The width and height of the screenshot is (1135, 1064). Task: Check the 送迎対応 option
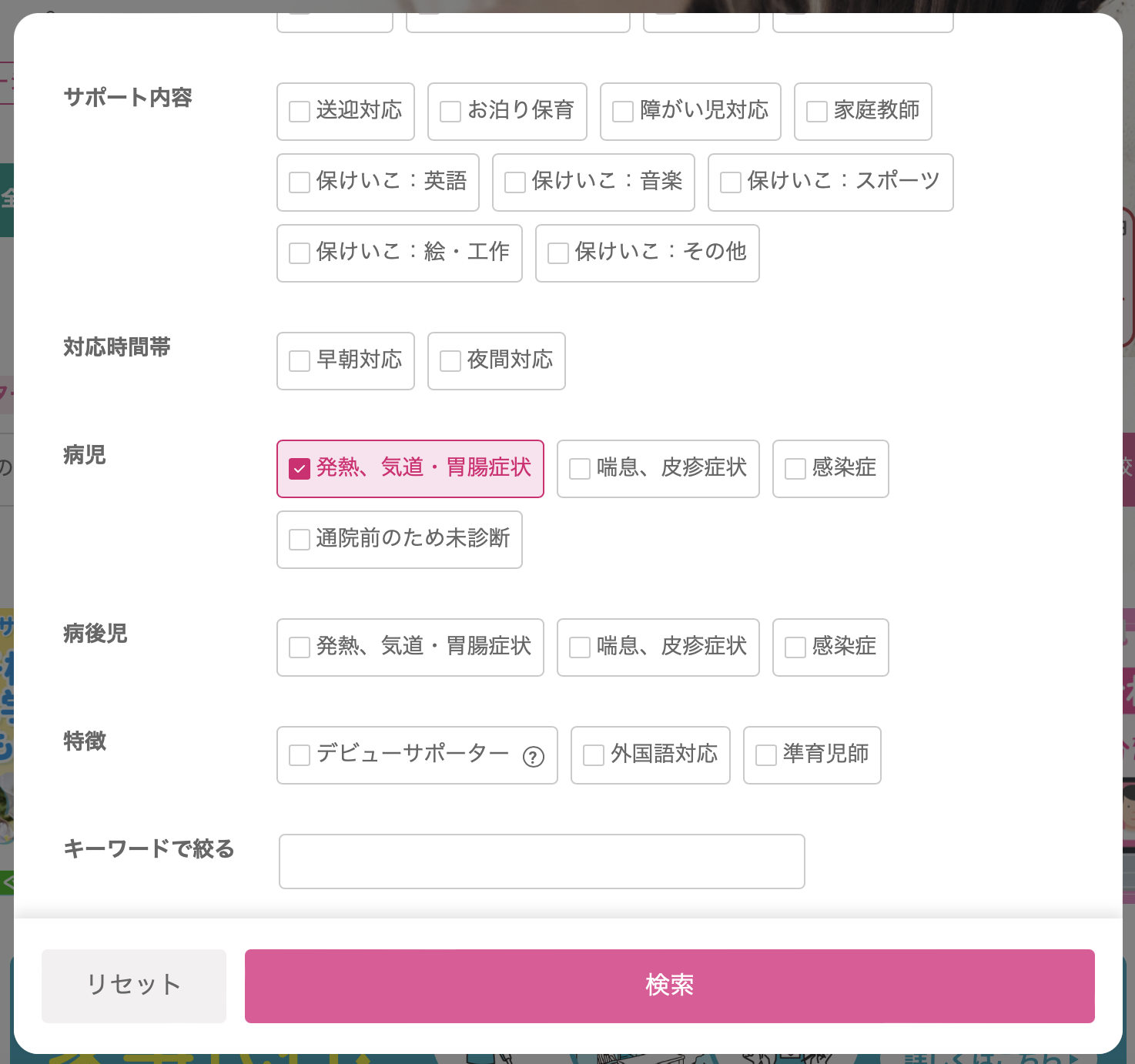(x=300, y=112)
